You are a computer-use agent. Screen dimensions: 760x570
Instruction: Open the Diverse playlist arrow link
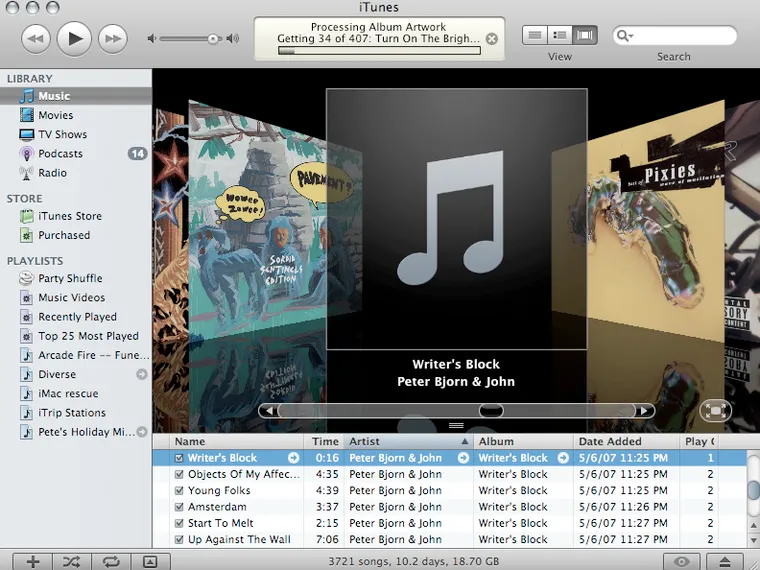pos(141,375)
